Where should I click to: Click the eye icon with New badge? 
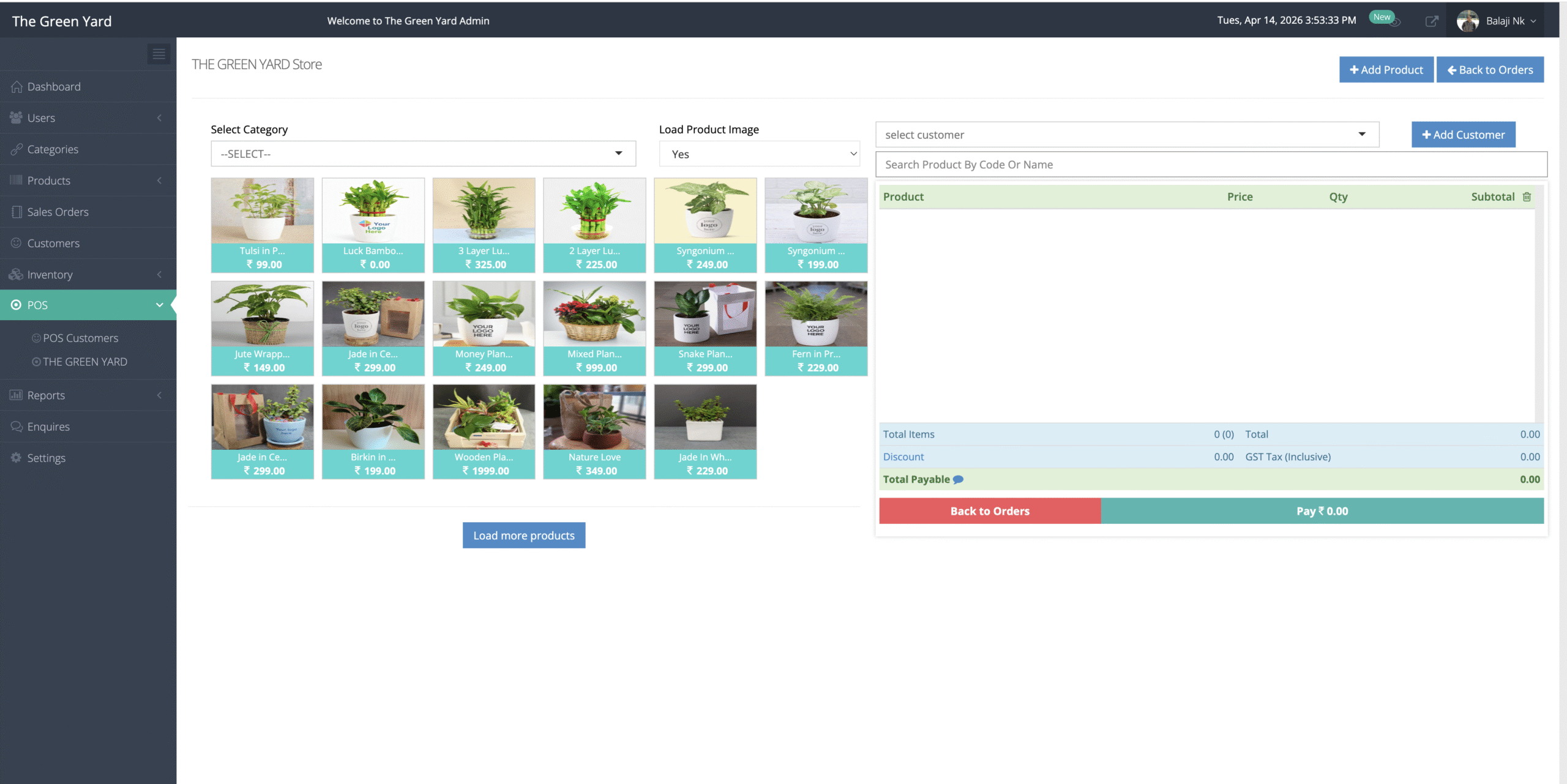1395,23
